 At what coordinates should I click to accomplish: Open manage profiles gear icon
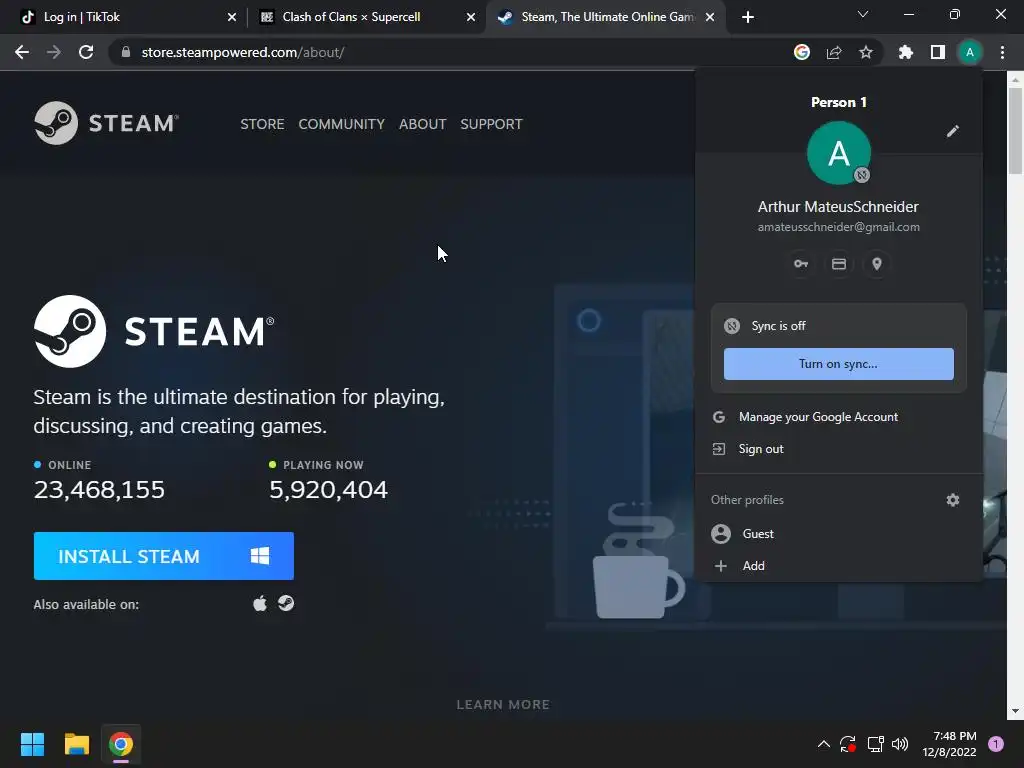pyautogui.click(x=953, y=500)
